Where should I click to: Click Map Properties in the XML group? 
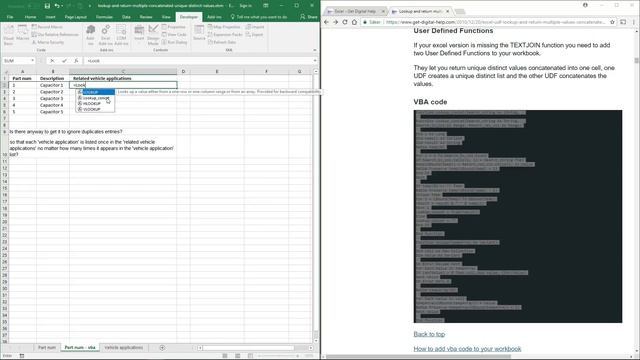click(224, 27)
